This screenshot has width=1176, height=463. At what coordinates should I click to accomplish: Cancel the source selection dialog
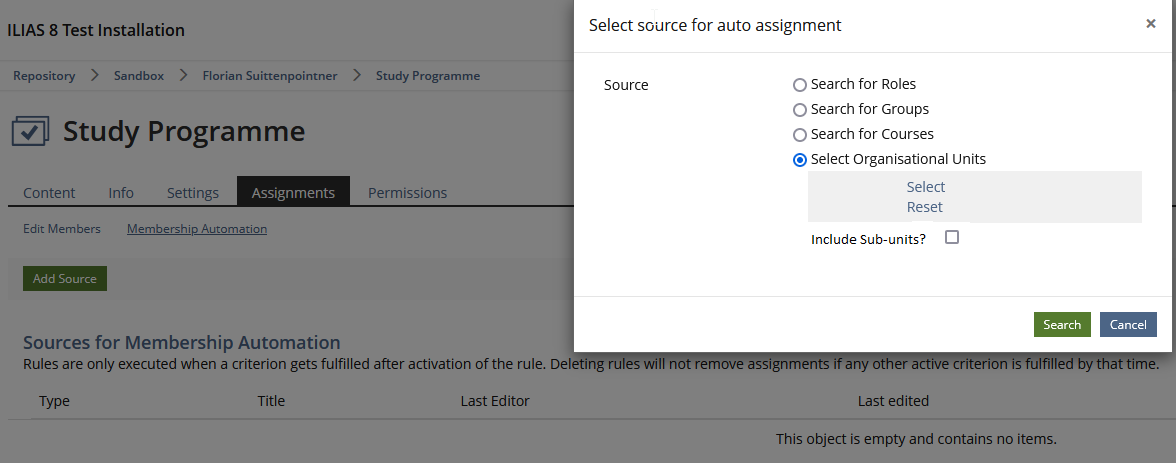[x=1128, y=325]
